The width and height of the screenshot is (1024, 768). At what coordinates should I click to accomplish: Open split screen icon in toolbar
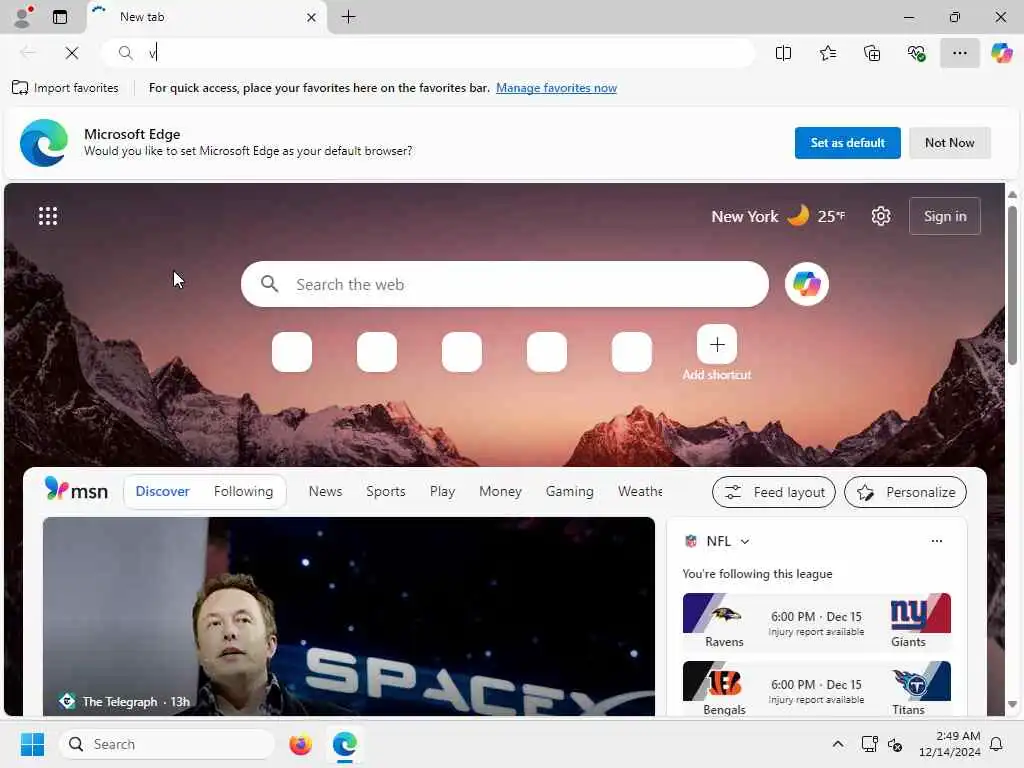(783, 53)
